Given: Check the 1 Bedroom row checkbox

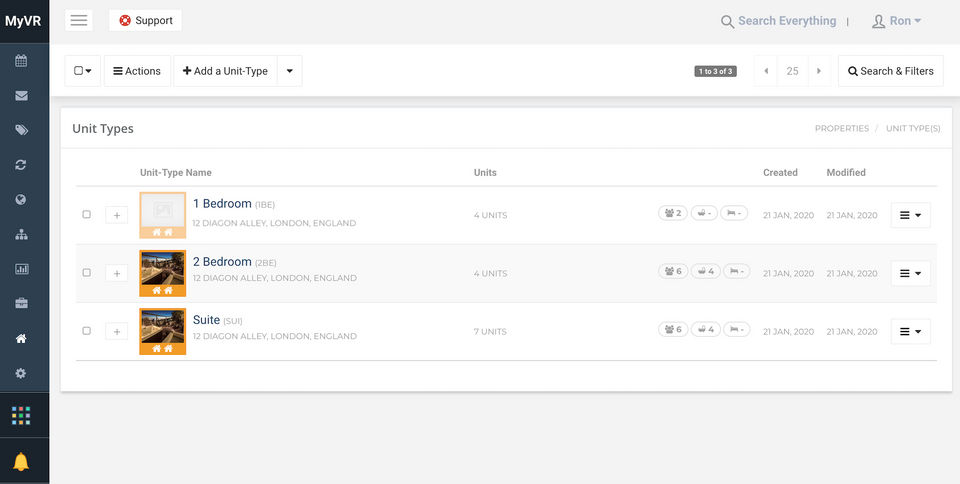Looking at the screenshot, I should pos(86,215).
